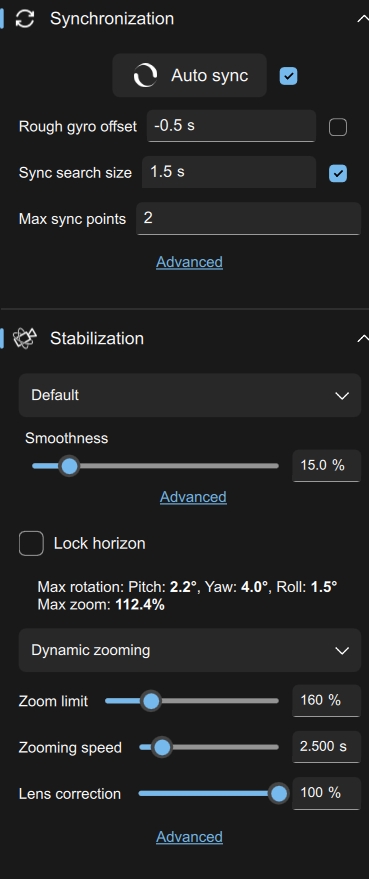The height and width of the screenshot is (879, 369).
Task: Click the Zooming speed slider handle
Action: tap(162, 747)
